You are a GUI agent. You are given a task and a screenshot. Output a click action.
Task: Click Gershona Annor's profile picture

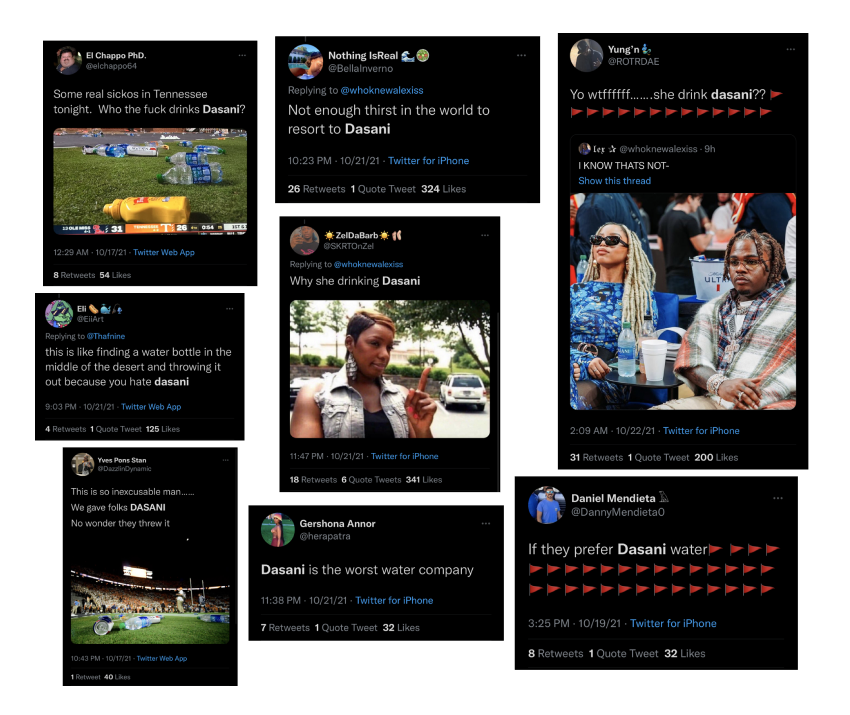(278, 530)
